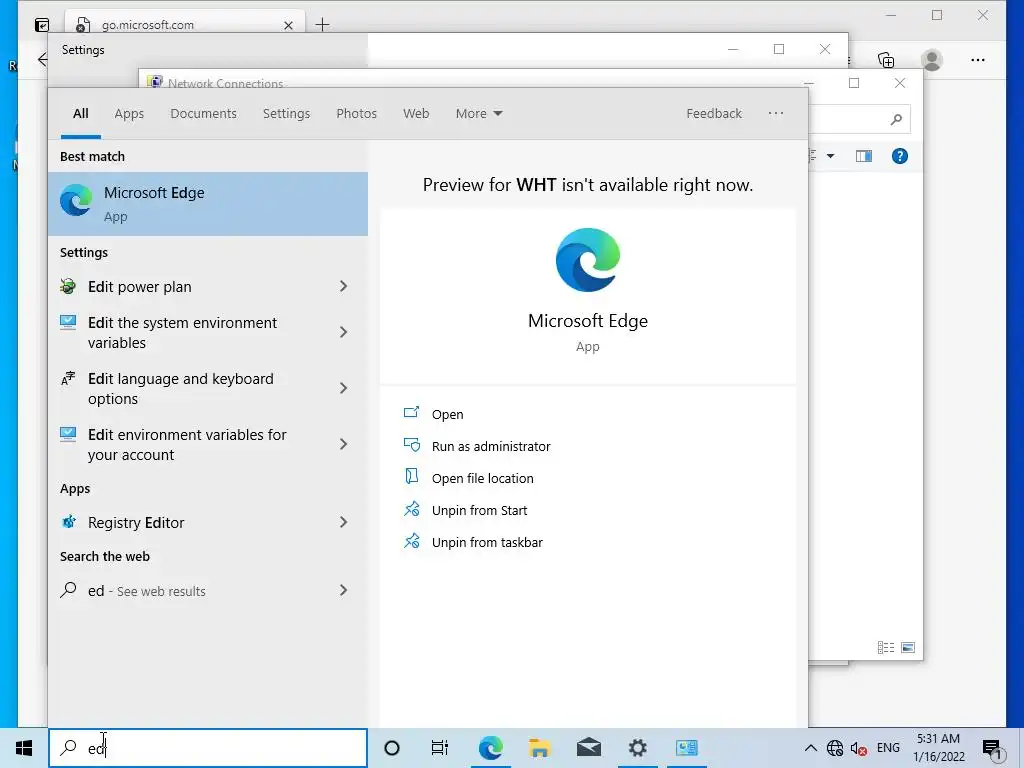Open Settings gear on the taskbar
This screenshot has height=768, width=1024.
637,748
